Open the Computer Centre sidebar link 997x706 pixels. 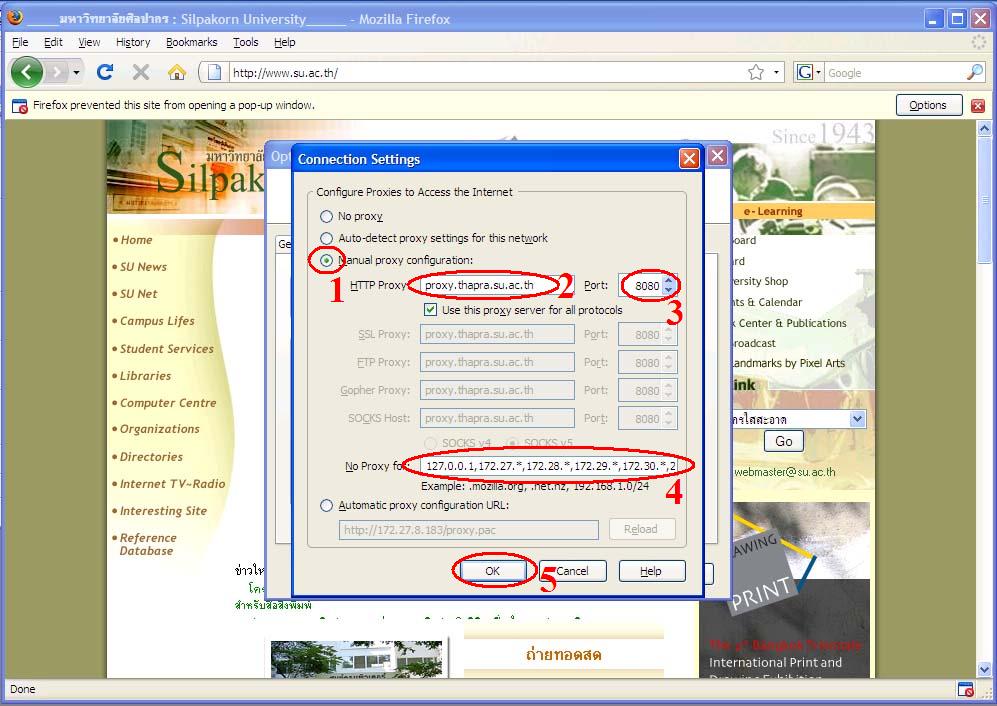coord(168,403)
